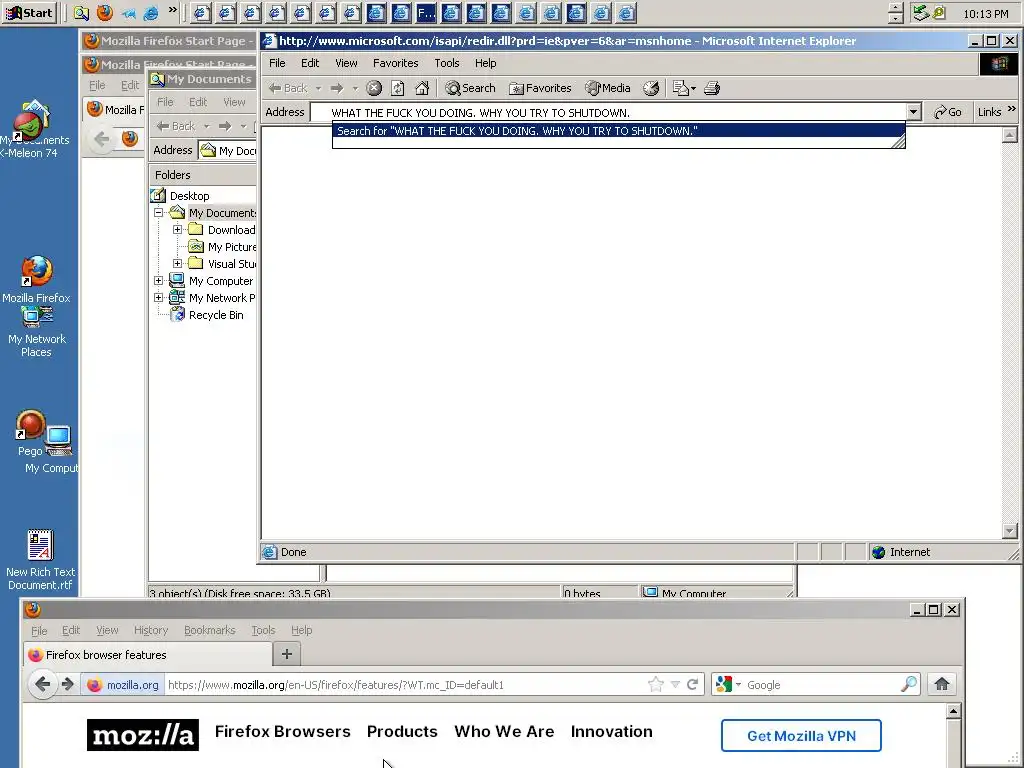The image size is (1024, 768).
Task: Click the Start button on taskbar
Action: coord(29,13)
